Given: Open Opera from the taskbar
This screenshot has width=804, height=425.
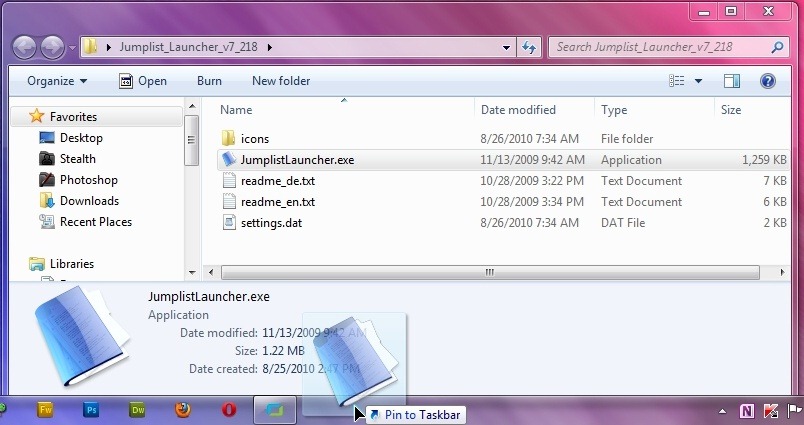Looking at the screenshot, I should 229,410.
